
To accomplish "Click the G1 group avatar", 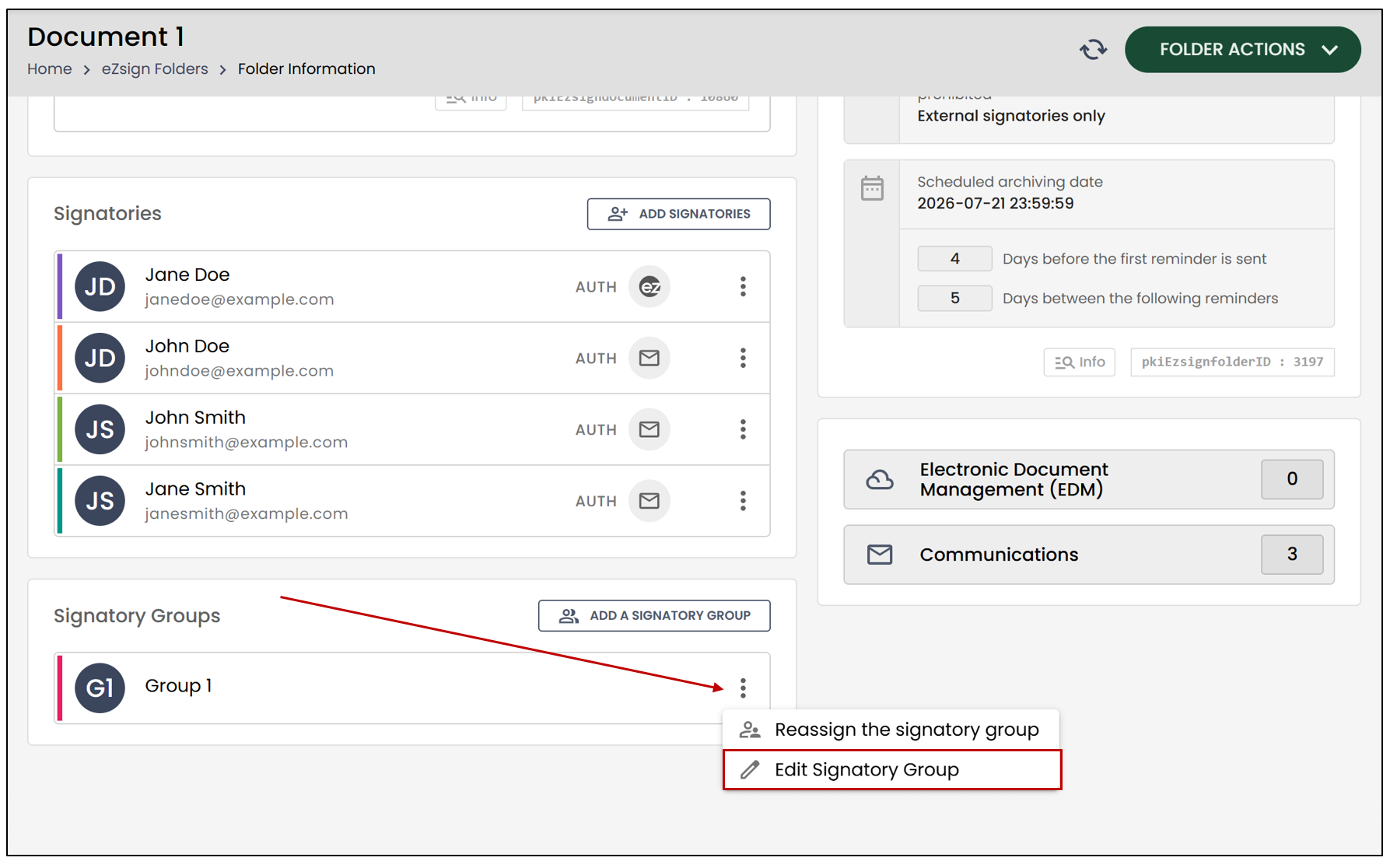I will coord(100,688).
